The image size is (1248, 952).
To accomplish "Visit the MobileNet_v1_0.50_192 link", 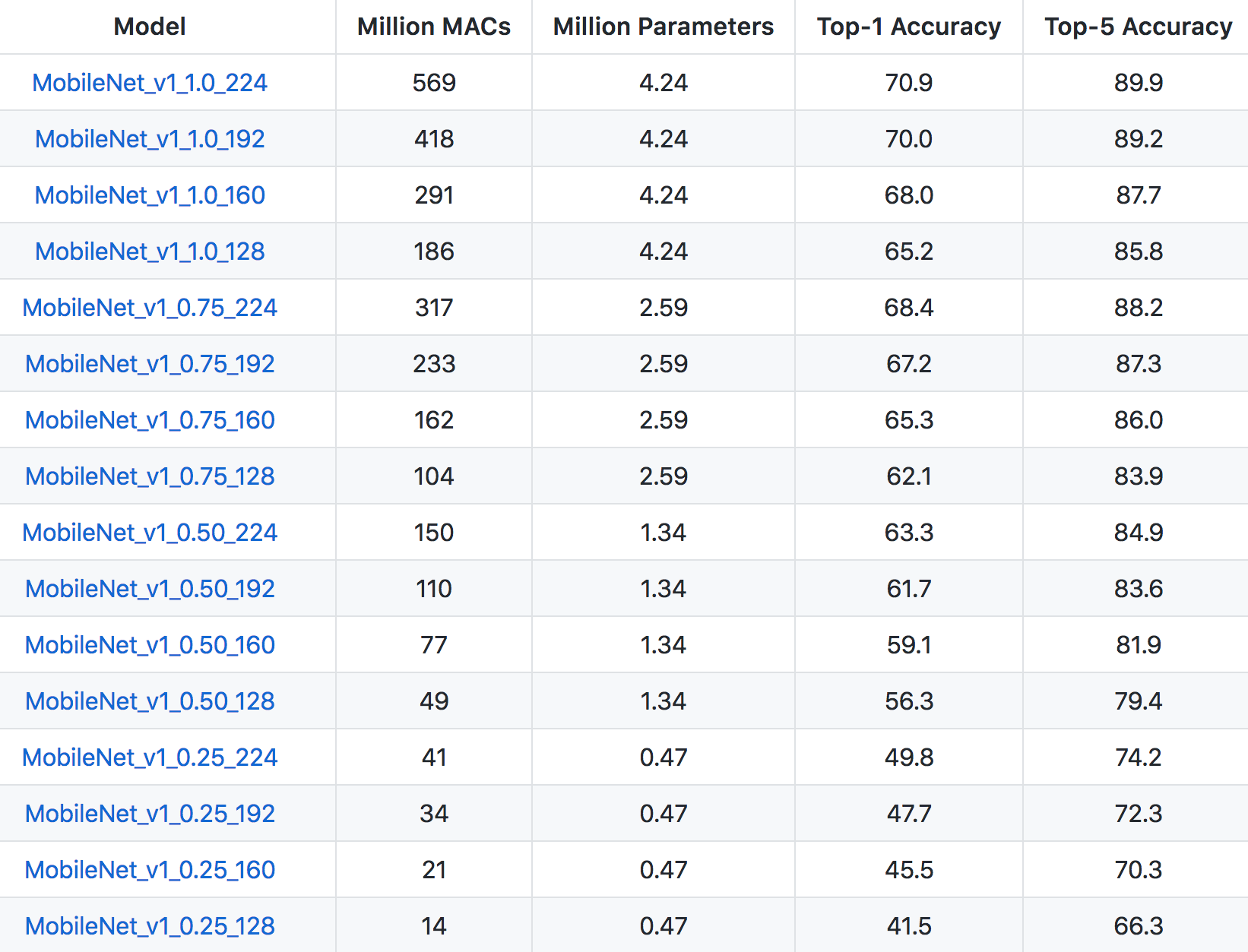I will click(150, 589).
